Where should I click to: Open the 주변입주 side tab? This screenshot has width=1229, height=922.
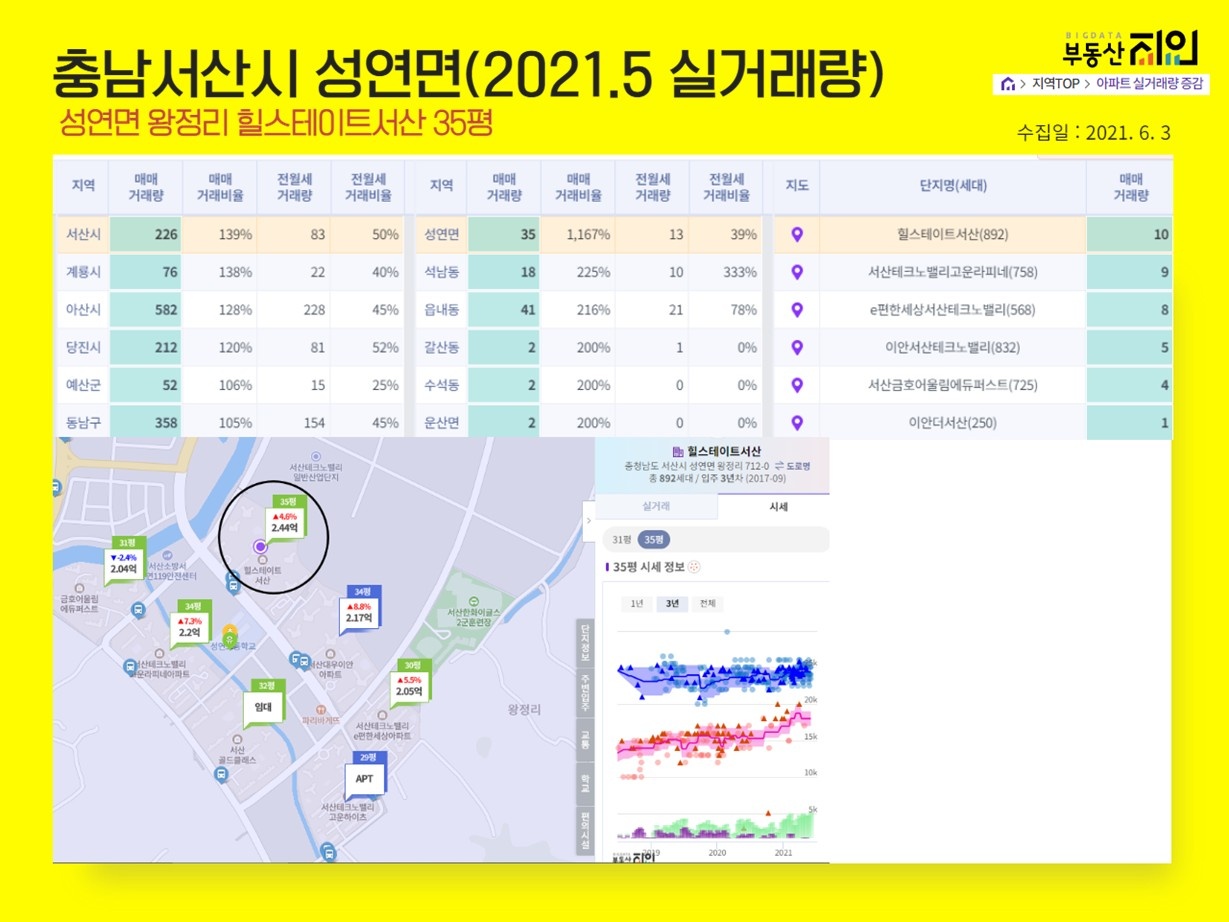585,692
